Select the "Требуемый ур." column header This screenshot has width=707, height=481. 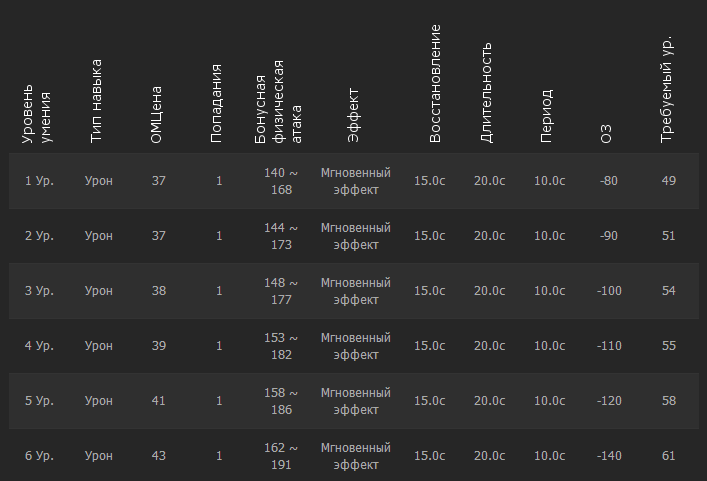pyautogui.click(x=668, y=90)
